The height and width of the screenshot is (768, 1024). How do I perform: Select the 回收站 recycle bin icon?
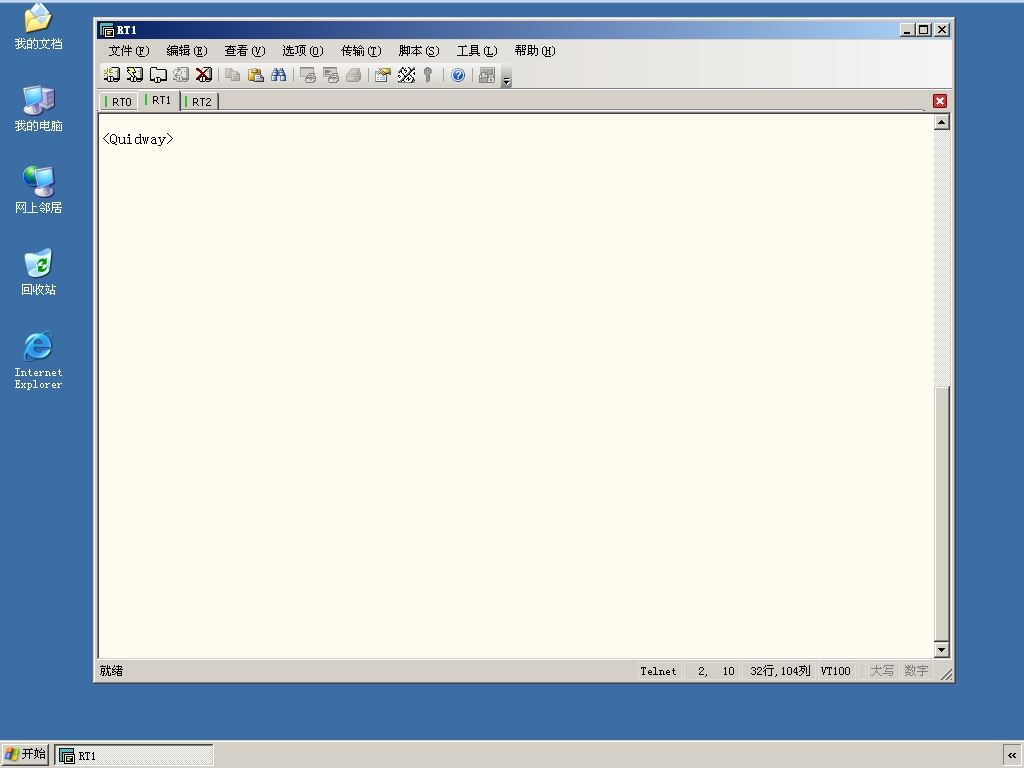click(39, 272)
